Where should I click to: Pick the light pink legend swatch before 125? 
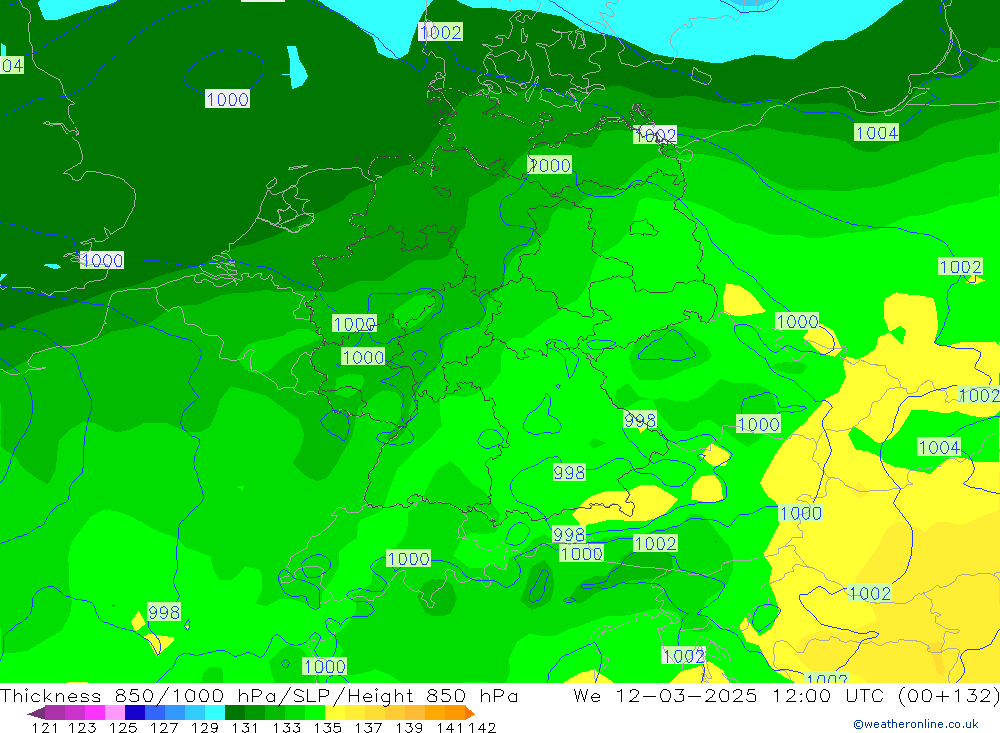(114, 712)
